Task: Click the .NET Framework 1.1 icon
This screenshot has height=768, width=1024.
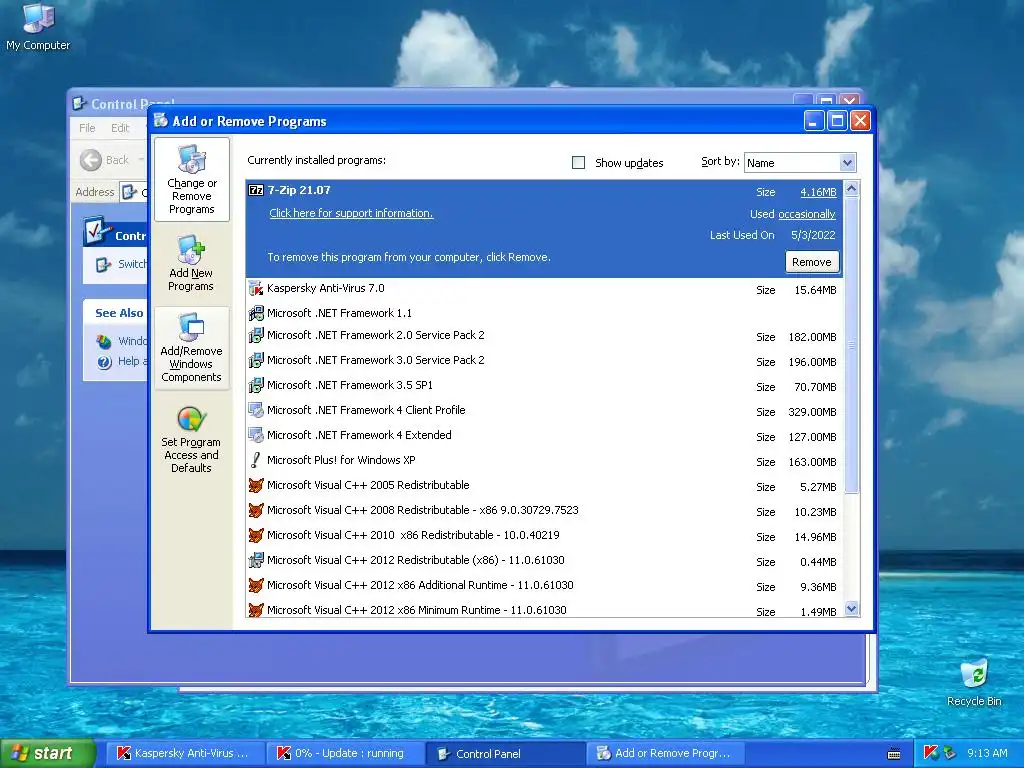Action: 256,313
